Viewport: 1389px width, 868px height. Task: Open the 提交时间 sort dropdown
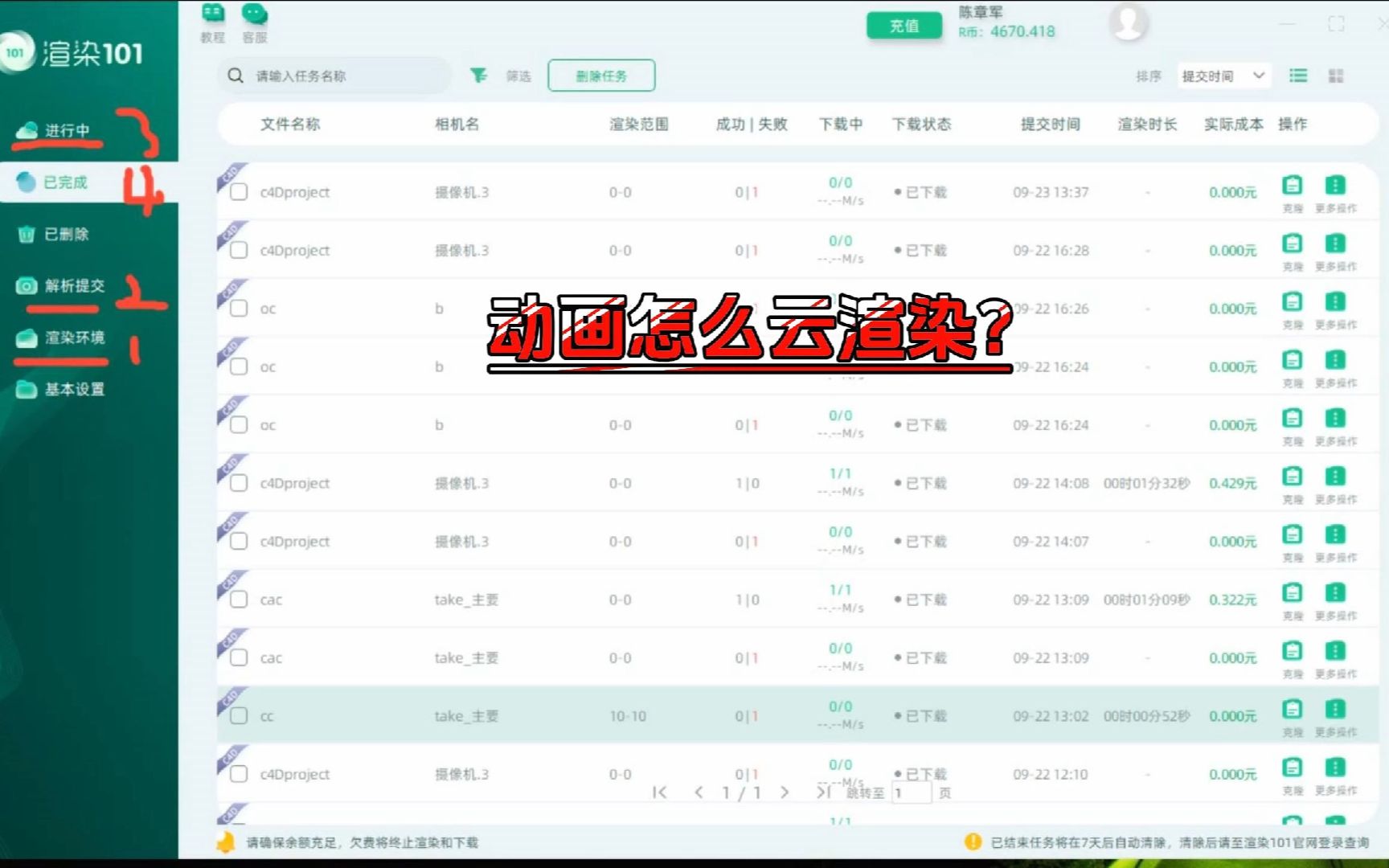pyautogui.click(x=1223, y=76)
